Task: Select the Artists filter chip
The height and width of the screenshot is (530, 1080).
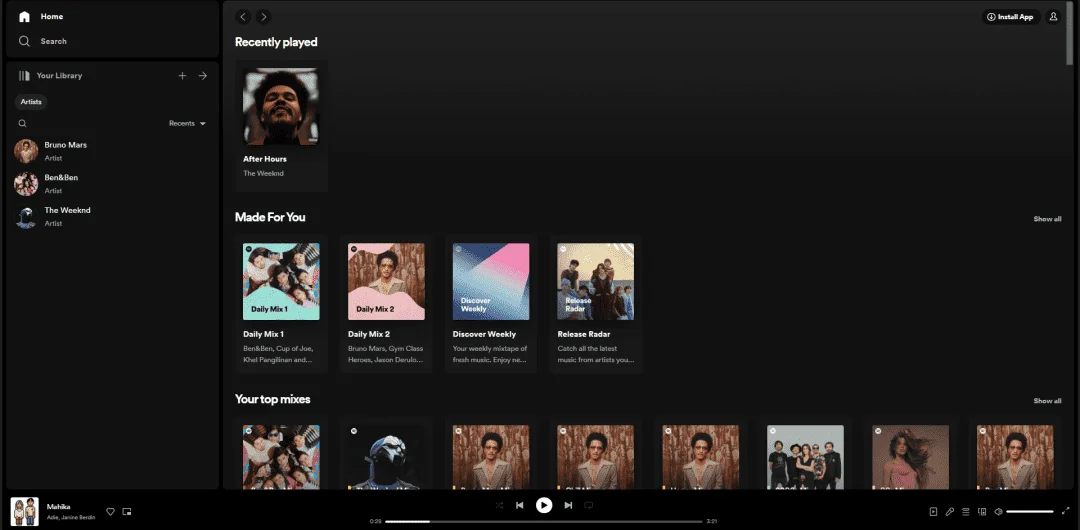Action: 31,102
